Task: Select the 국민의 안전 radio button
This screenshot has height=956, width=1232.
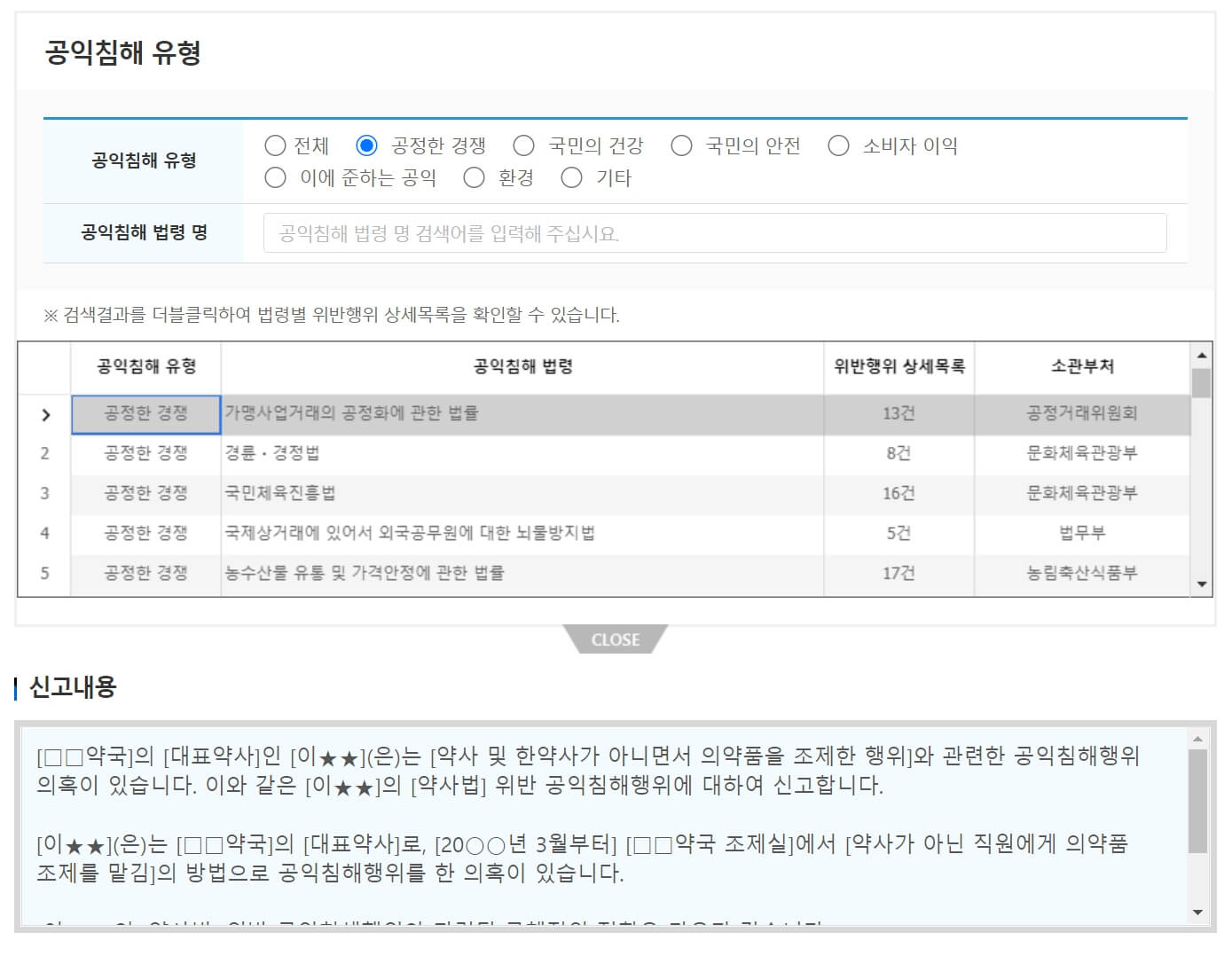Action: point(681,145)
